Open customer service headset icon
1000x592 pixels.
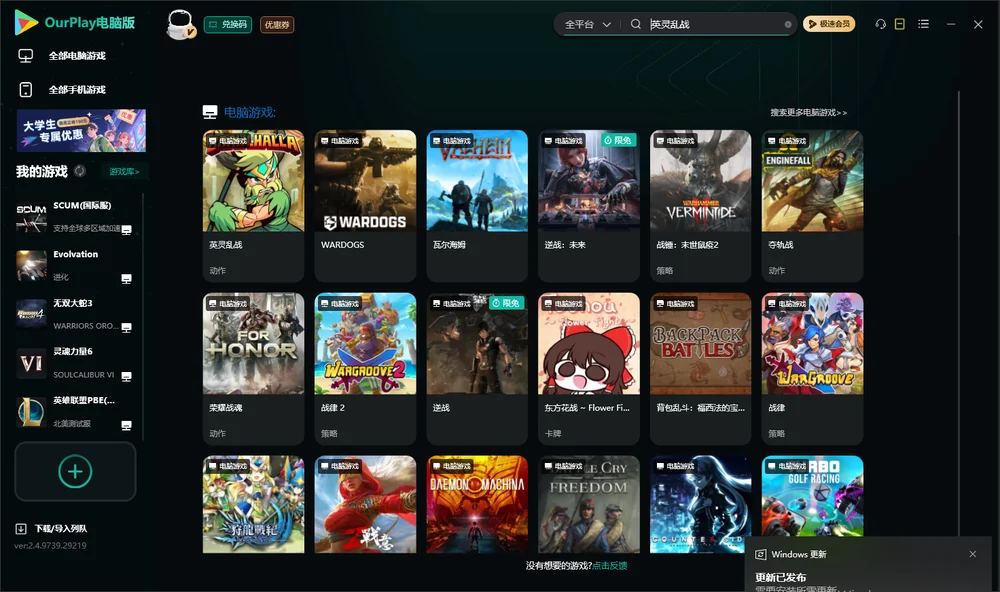point(881,24)
